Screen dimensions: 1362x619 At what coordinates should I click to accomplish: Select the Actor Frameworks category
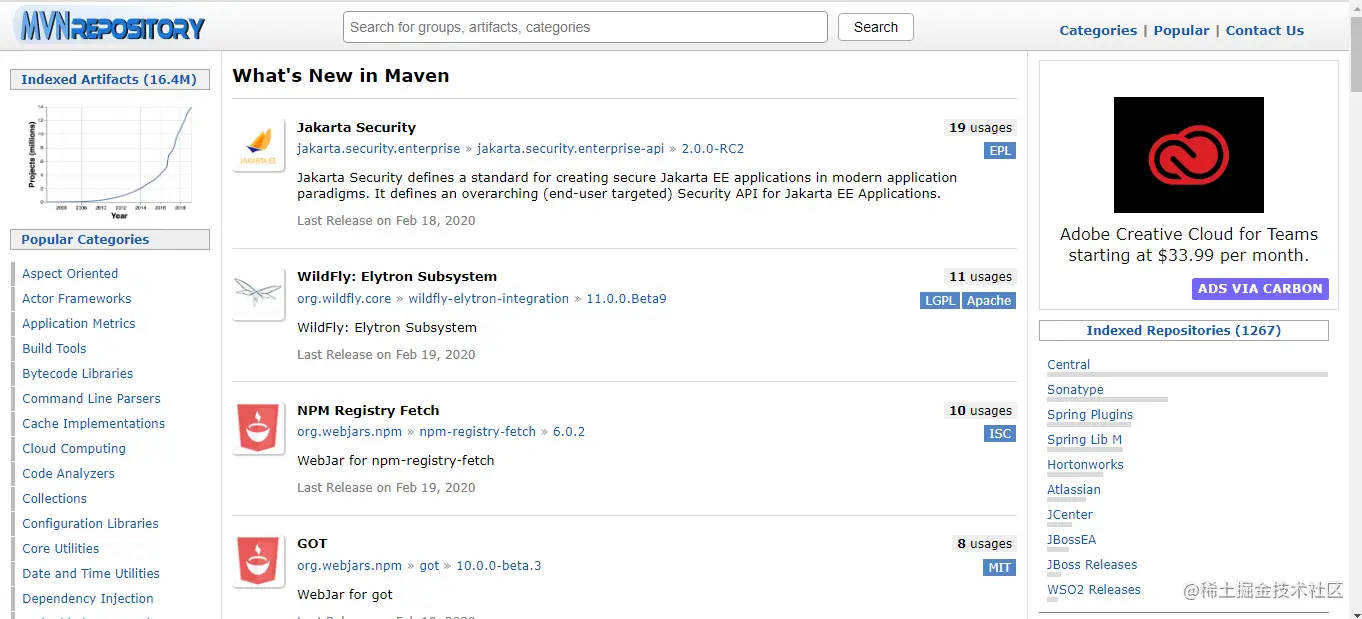[x=77, y=298]
